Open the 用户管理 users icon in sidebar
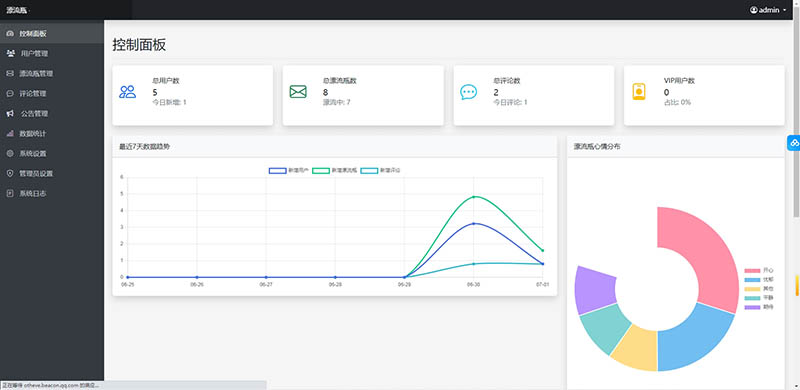This screenshot has height=390, width=800. pyautogui.click(x=10, y=53)
